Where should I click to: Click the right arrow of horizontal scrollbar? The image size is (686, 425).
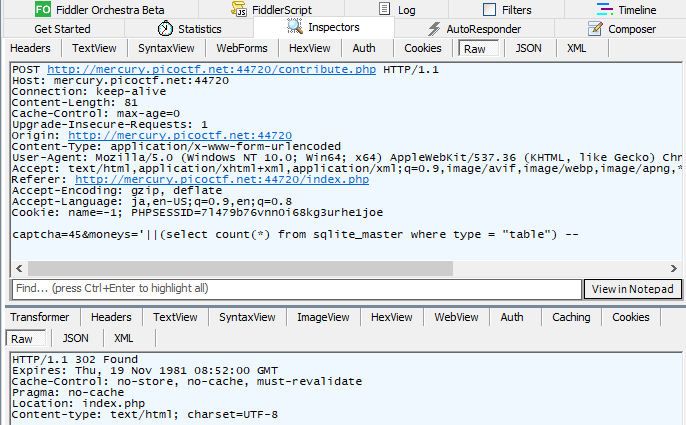coord(673,268)
